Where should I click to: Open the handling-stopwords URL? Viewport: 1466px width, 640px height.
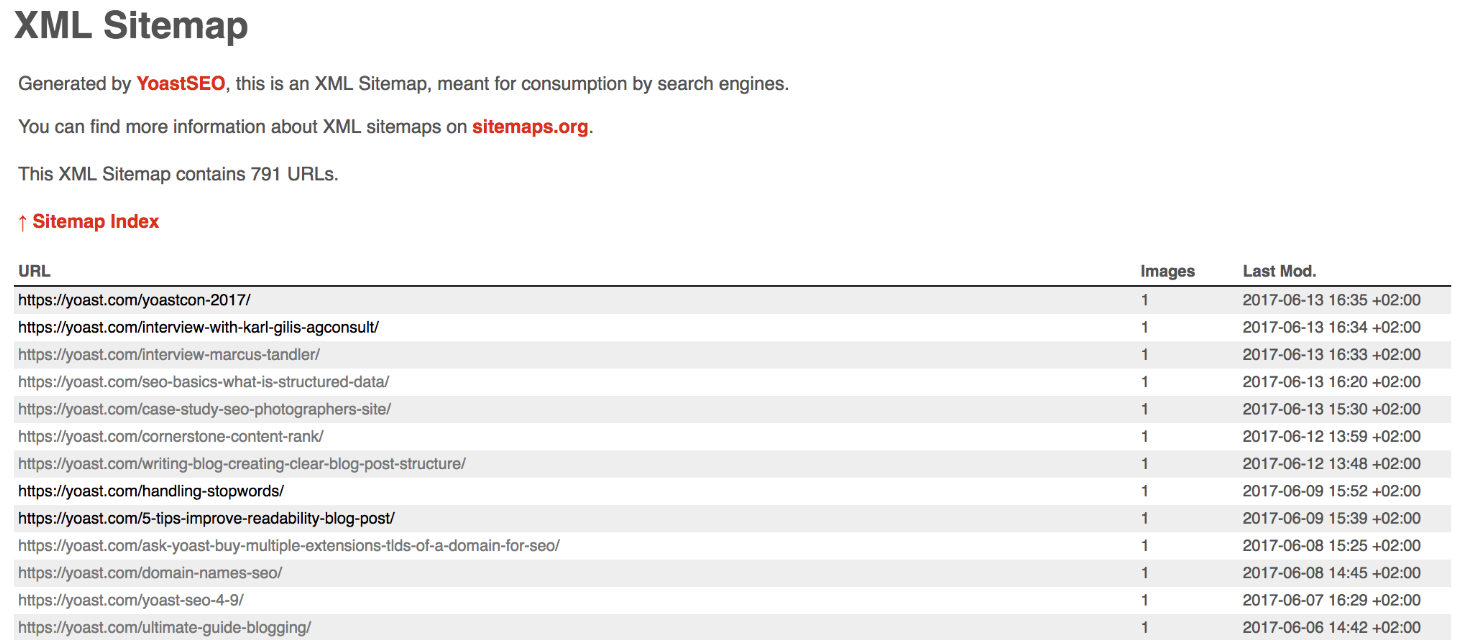click(151, 491)
